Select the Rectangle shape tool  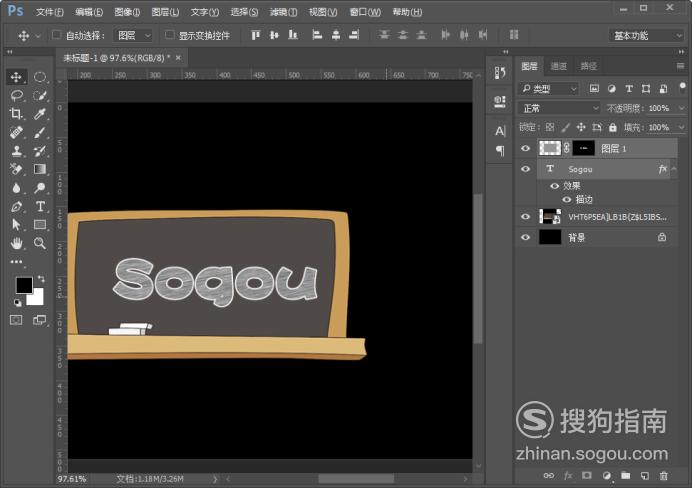pyautogui.click(x=40, y=225)
